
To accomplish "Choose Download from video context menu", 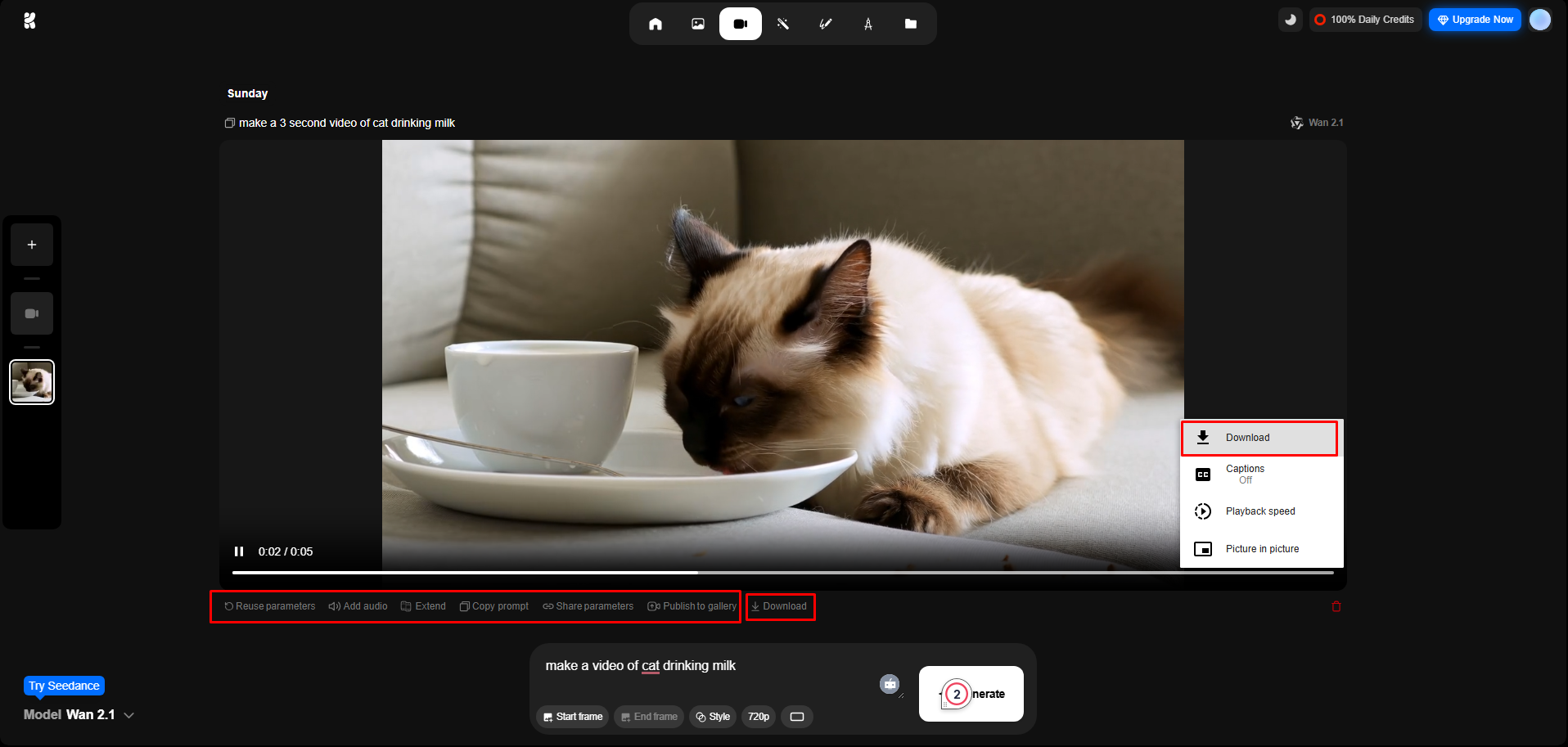I will 1259,438.
